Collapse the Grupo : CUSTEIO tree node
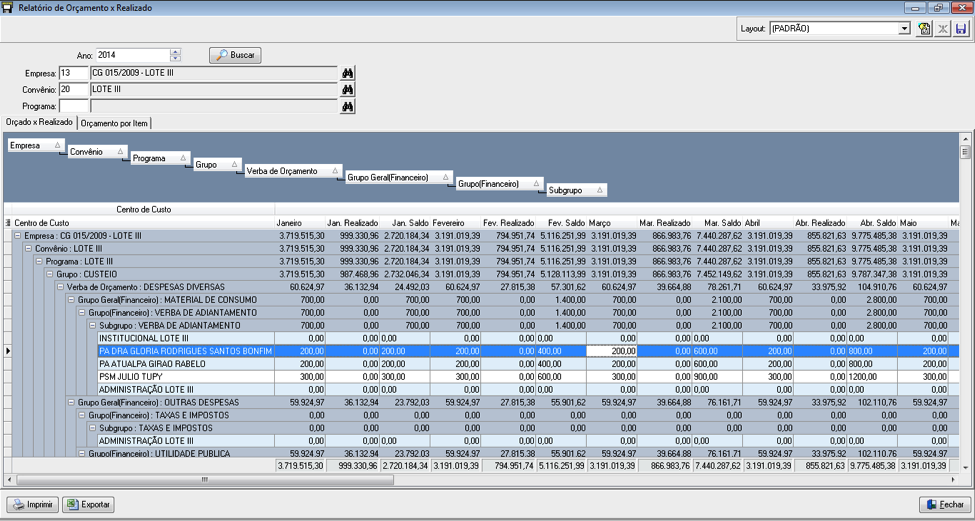The height and width of the screenshot is (521, 975). coord(50,274)
